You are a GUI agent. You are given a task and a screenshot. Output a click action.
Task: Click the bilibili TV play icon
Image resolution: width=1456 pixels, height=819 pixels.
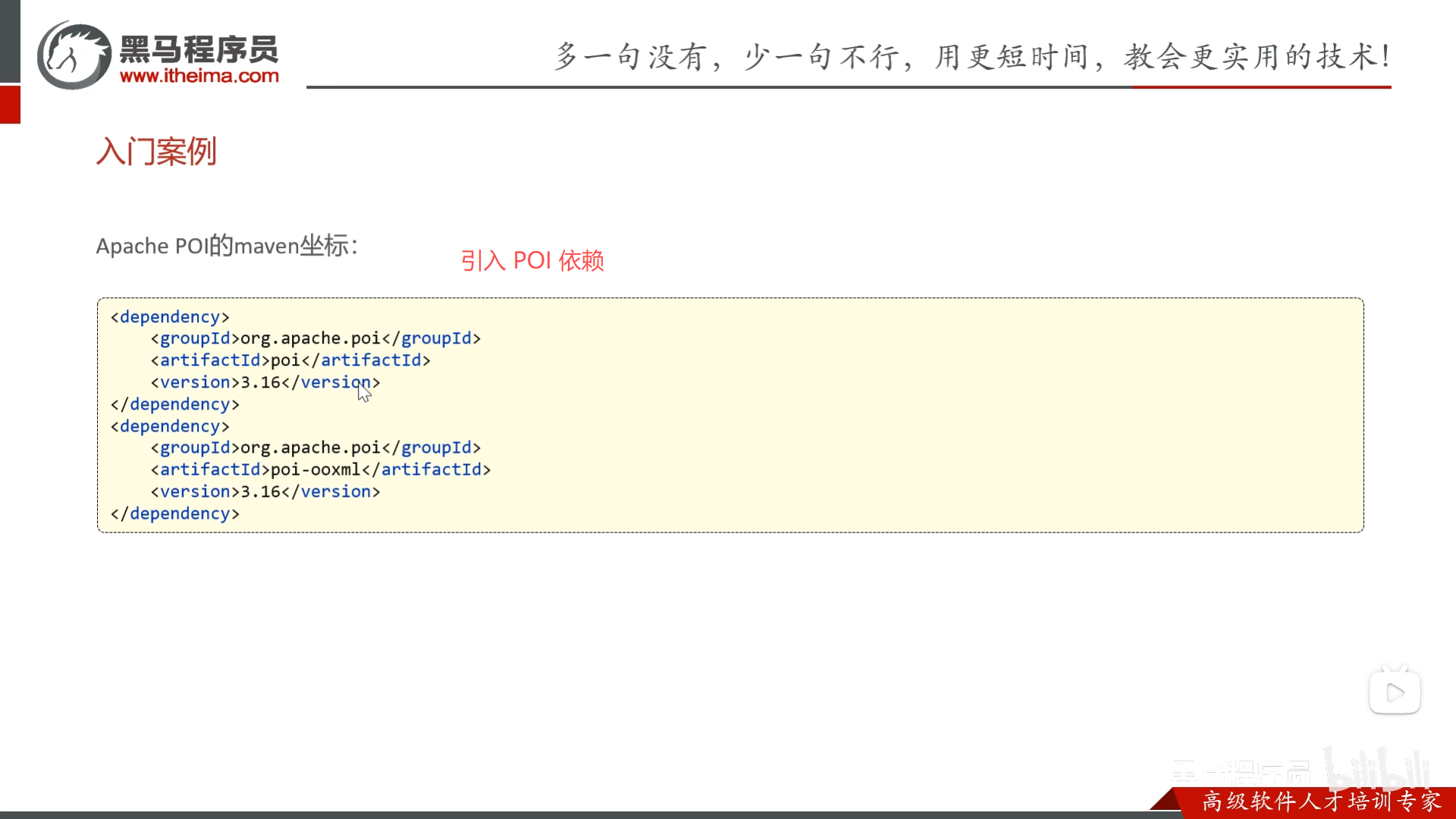tap(1395, 692)
